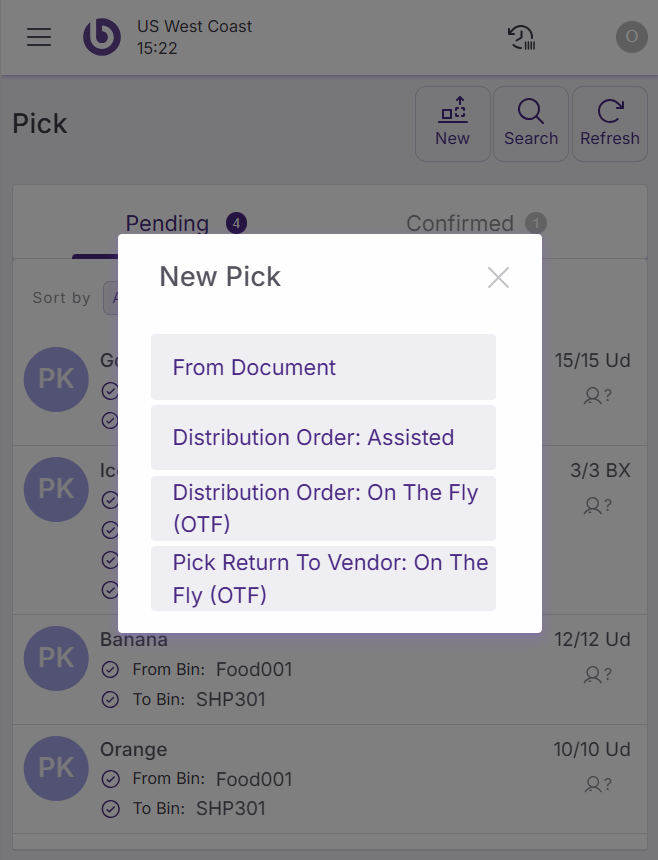Toggle the Banana From Bin check icon

111,669
